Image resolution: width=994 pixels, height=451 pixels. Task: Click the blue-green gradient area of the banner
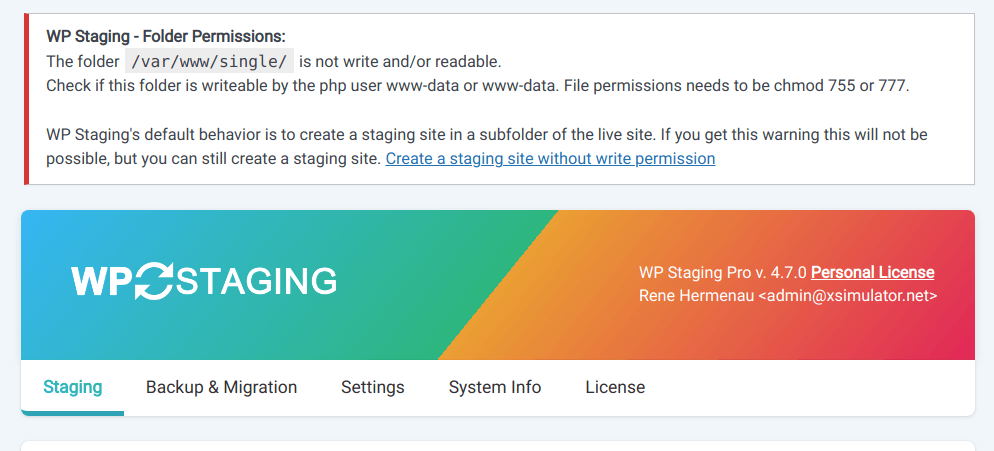[x=254, y=330]
